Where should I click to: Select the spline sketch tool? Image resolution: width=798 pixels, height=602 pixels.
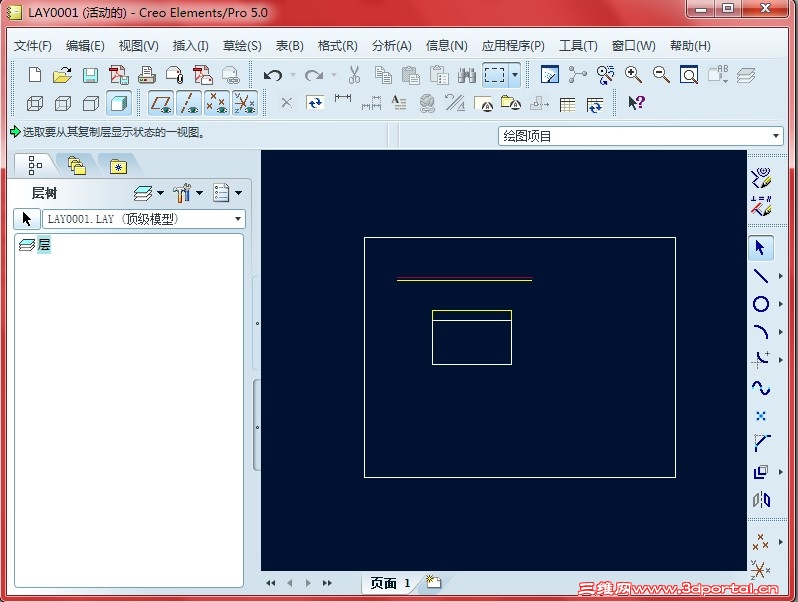point(761,388)
